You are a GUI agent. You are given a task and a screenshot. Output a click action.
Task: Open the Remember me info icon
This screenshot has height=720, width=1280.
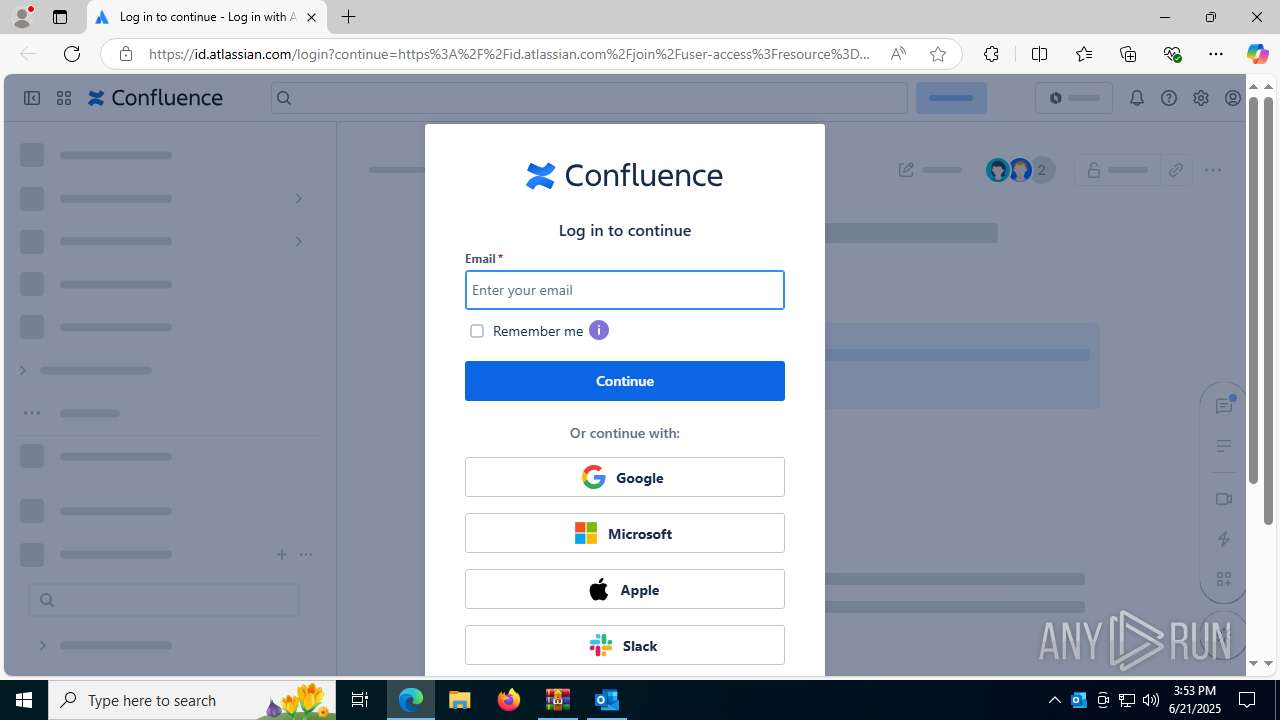(598, 330)
